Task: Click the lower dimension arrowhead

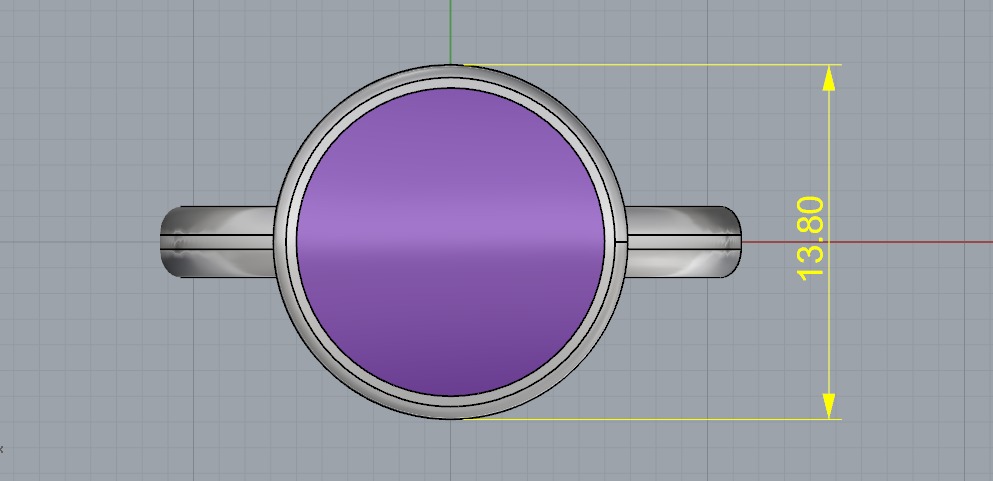Action: (x=828, y=406)
